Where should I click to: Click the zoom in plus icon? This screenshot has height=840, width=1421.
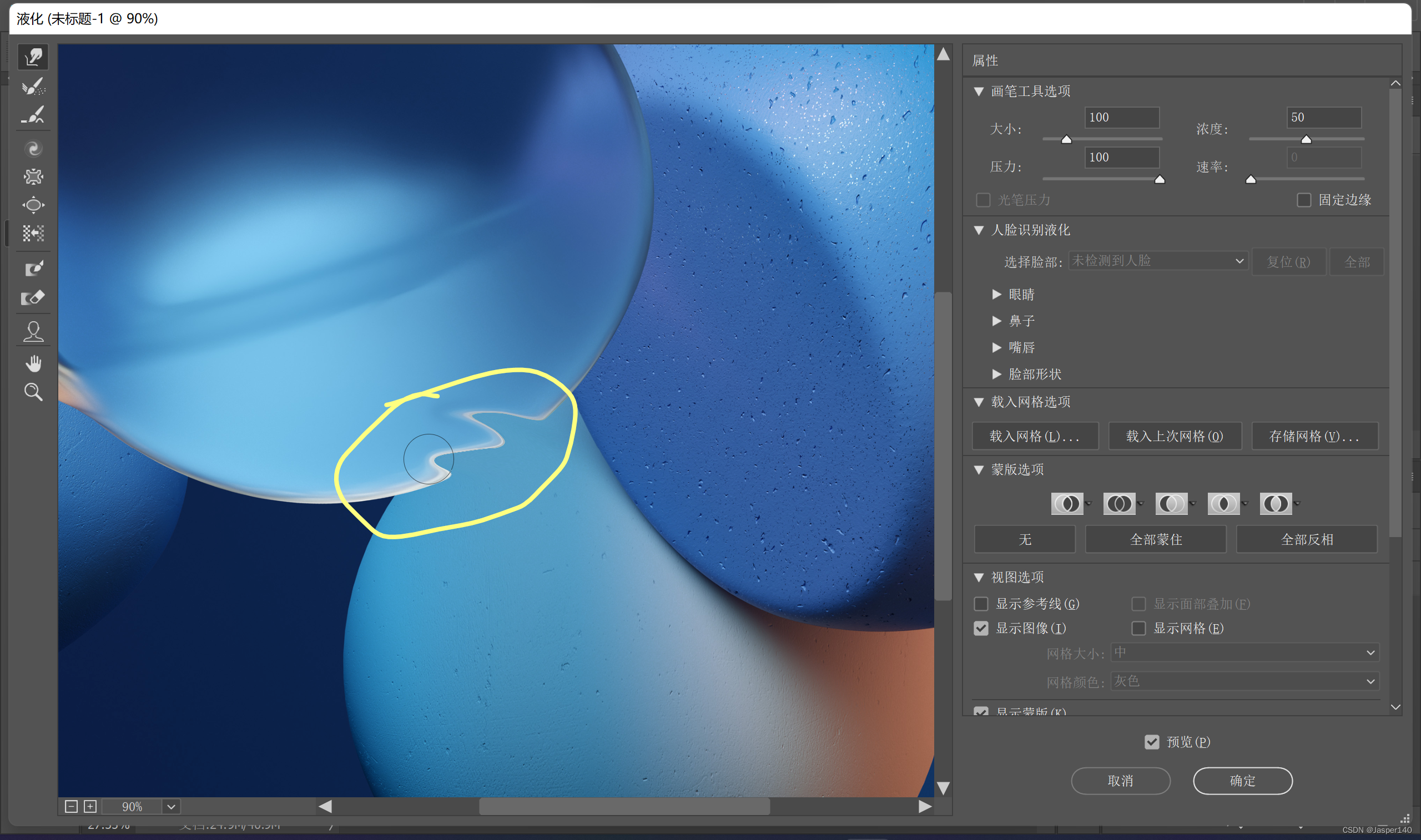point(90,807)
